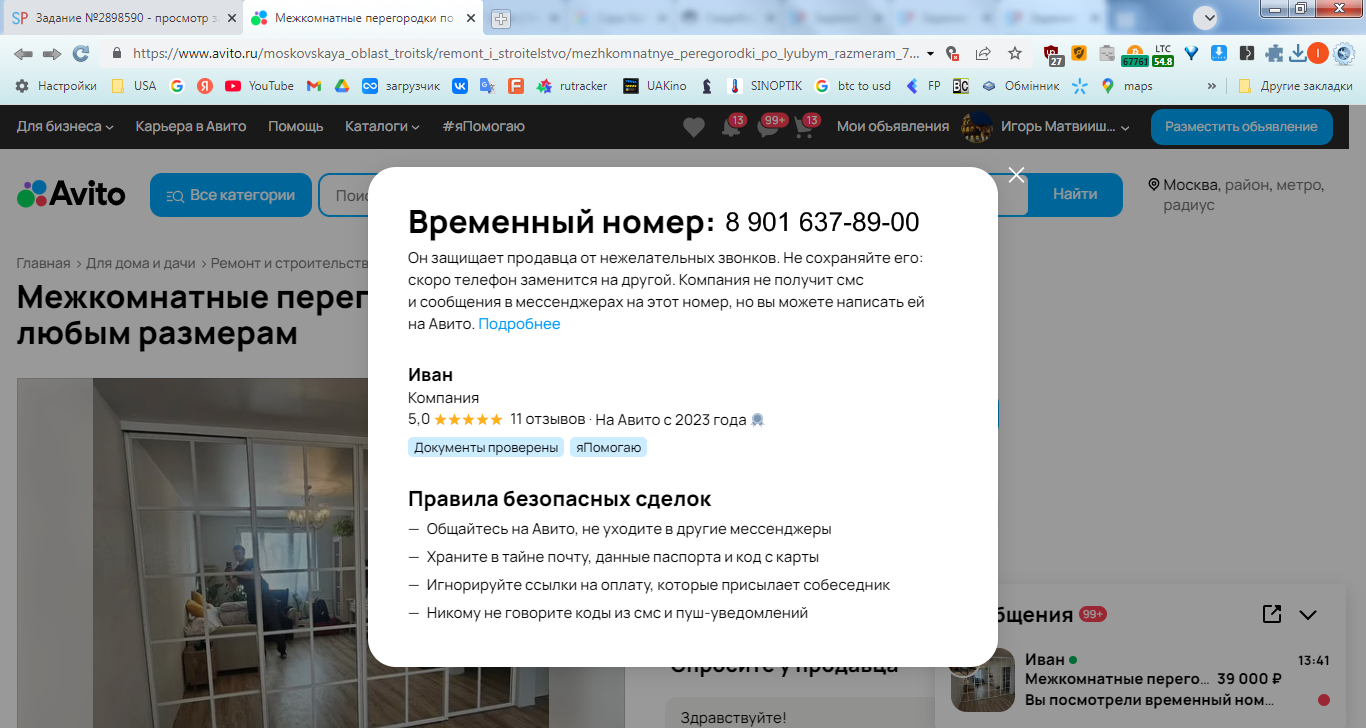Open browser downloads icon

point(1297,53)
